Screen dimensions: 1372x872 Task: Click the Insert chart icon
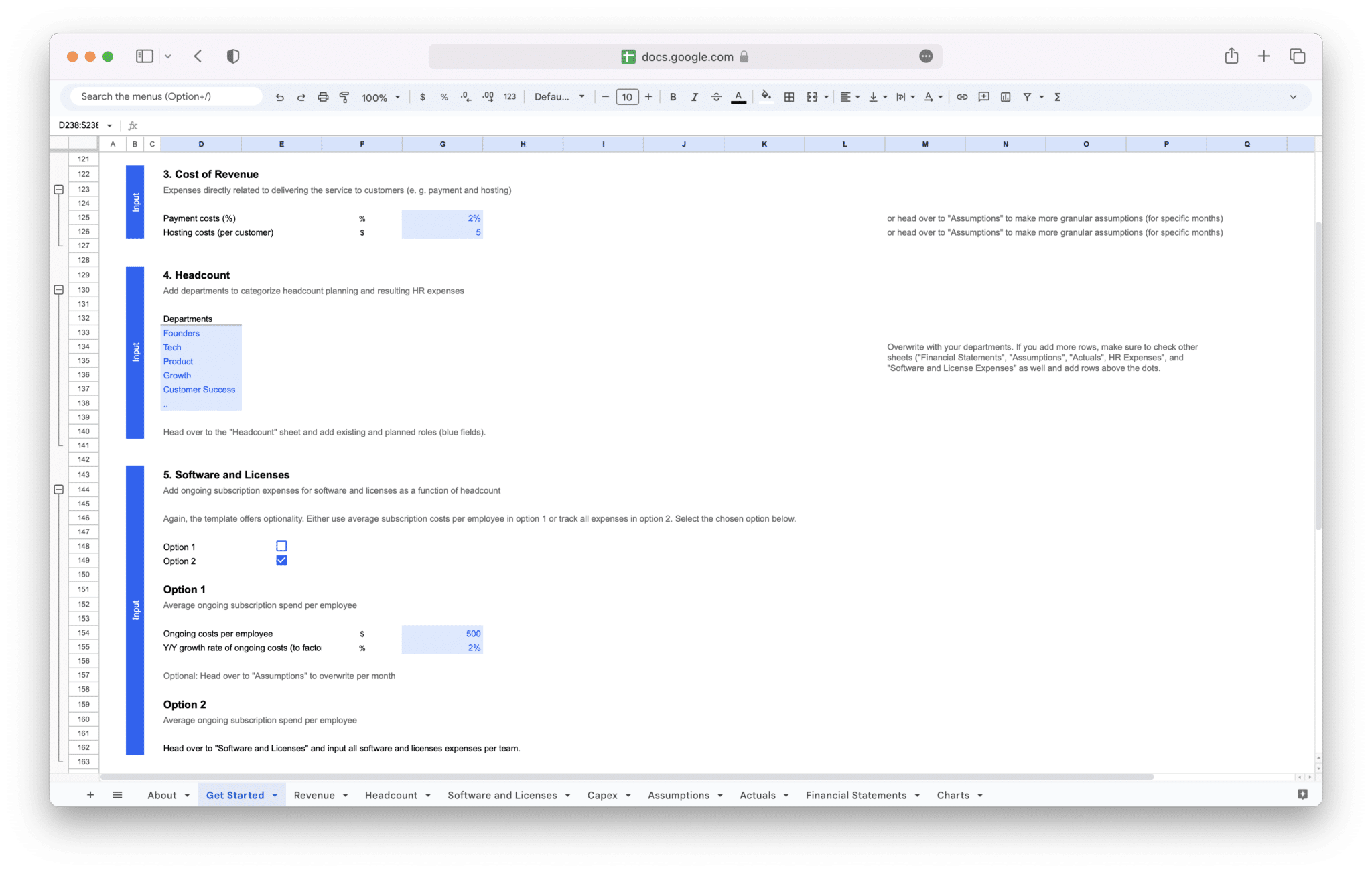(x=1006, y=96)
